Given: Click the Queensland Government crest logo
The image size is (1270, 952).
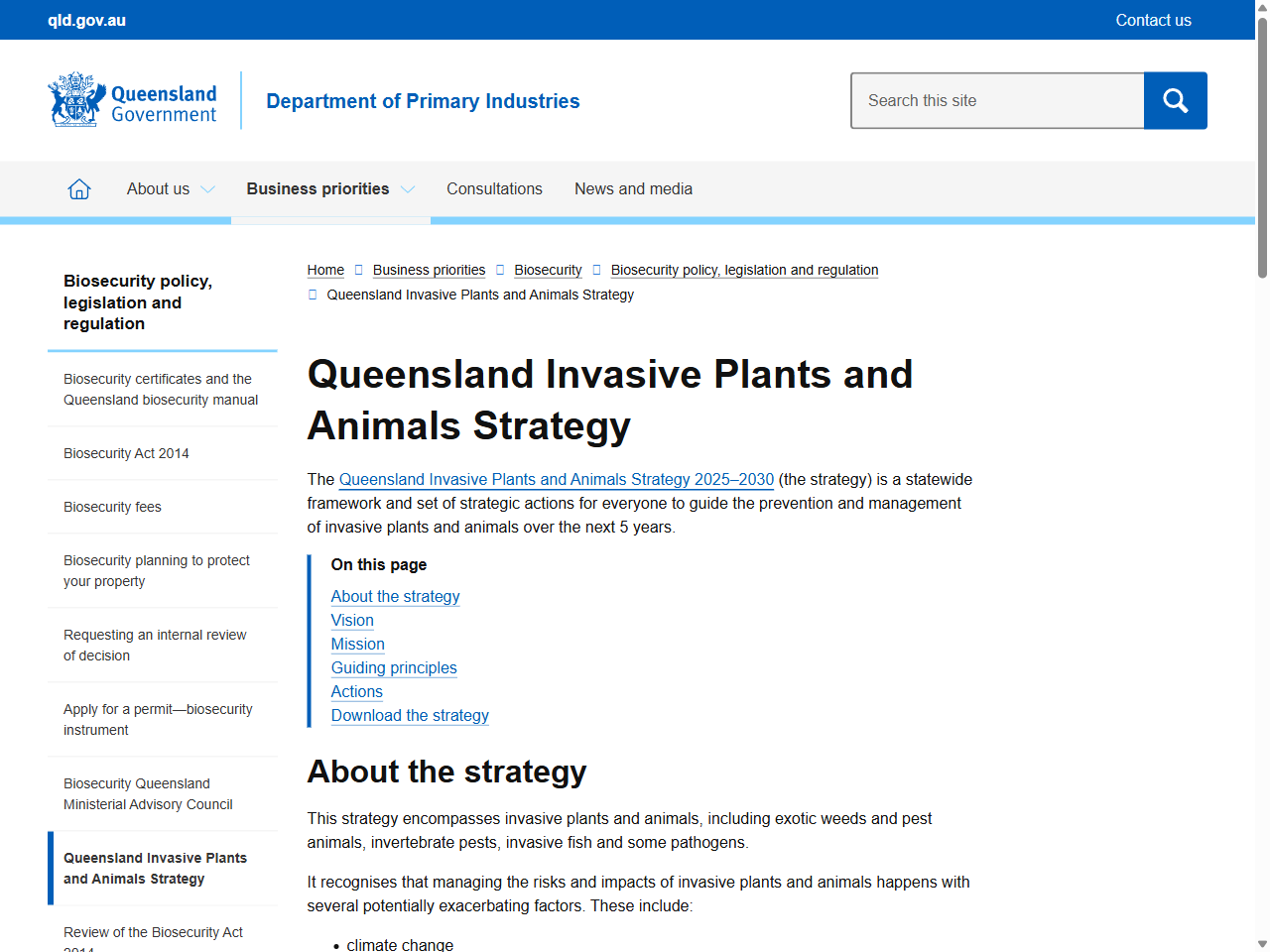Looking at the screenshot, I should tap(132, 100).
